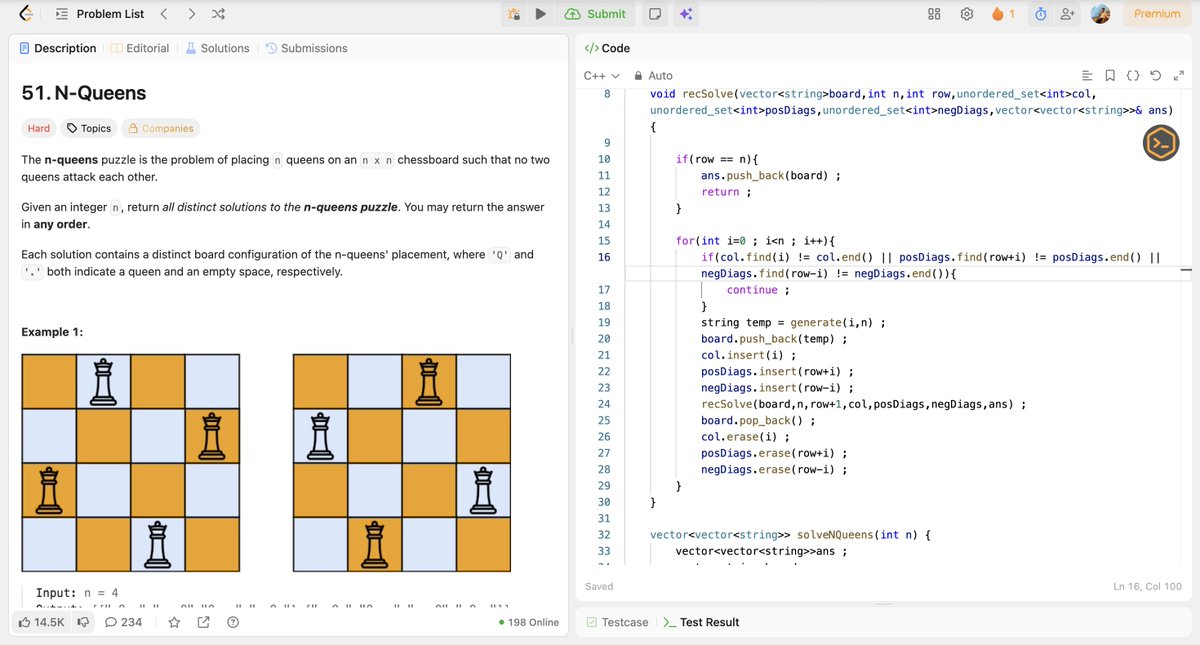Start the timer clock icon
This screenshot has width=1200, height=645.
tap(1040, 14)
